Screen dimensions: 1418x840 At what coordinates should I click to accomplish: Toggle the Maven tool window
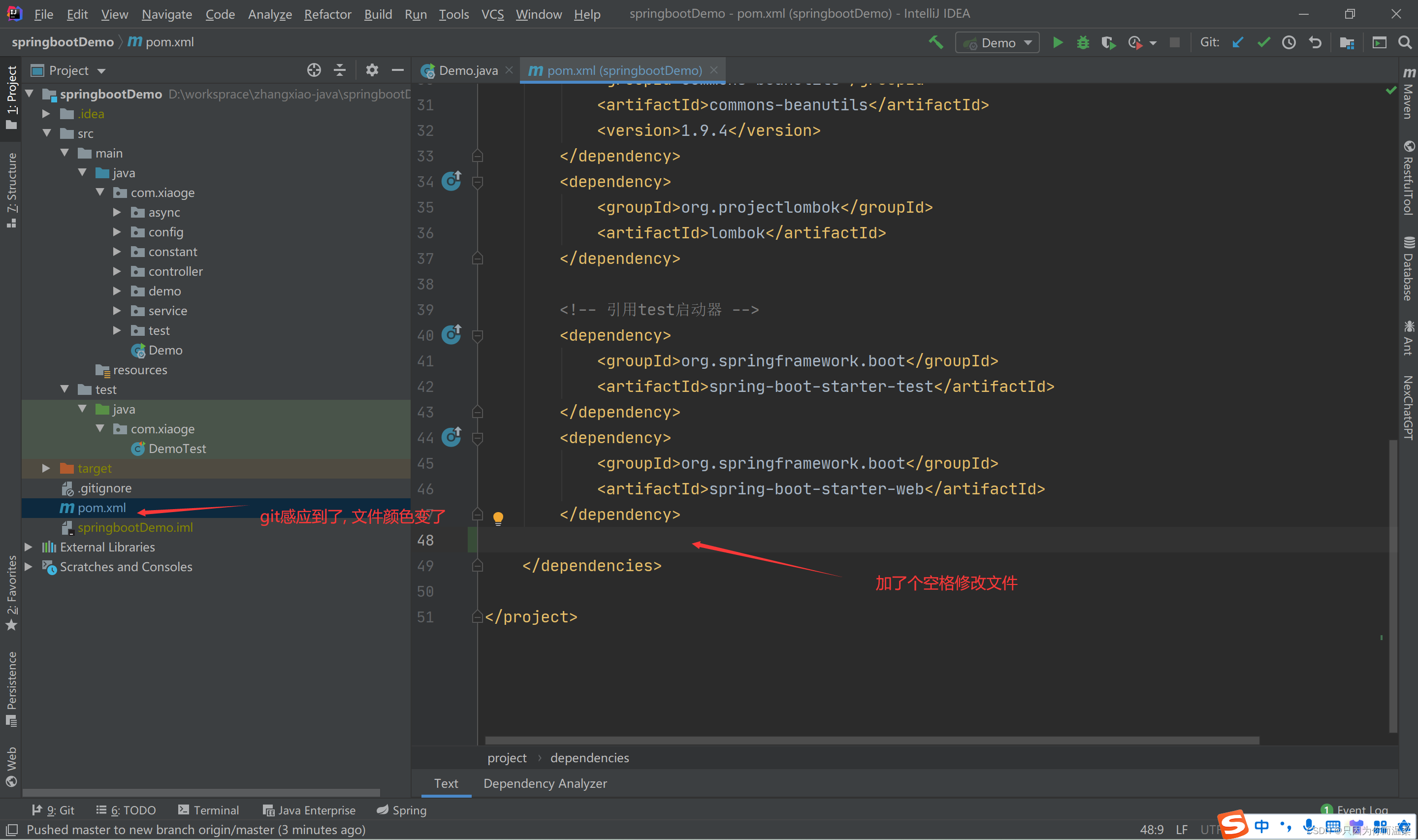point(1408,94)
